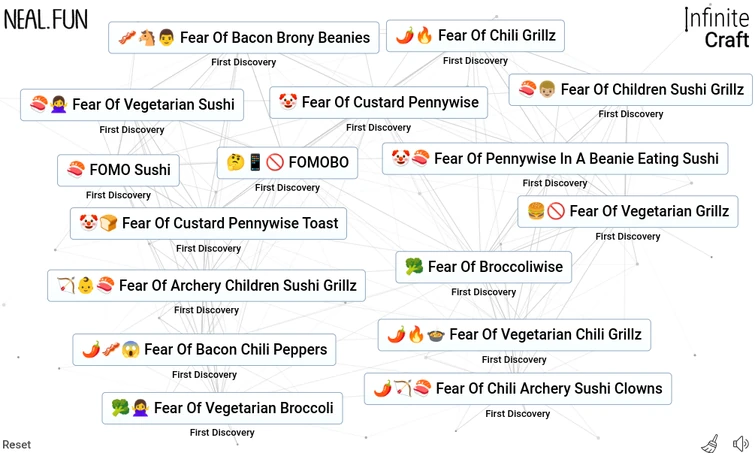Click Fear Of Pennywise In A Beanie Eating Sushi
This screenshot has height=453, width=755.
(555, 158)
